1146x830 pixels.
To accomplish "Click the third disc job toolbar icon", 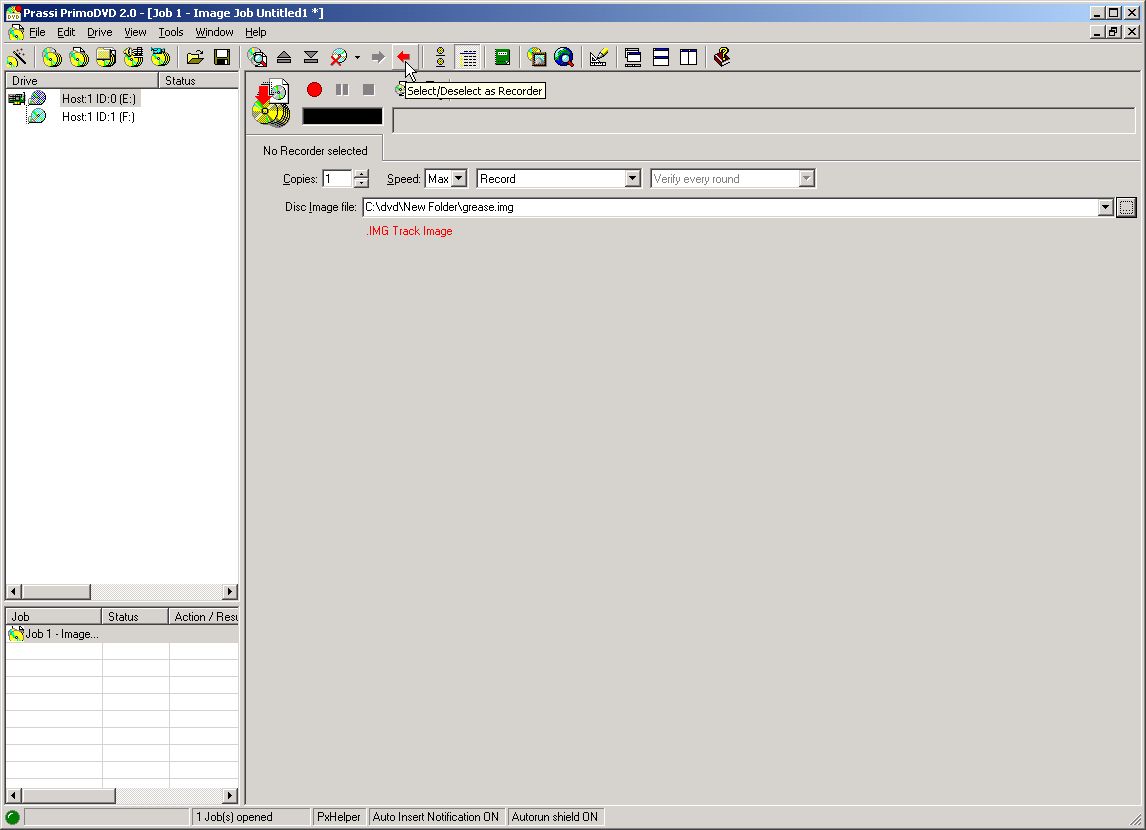I will pyautogui.click(x=106, y=57).
